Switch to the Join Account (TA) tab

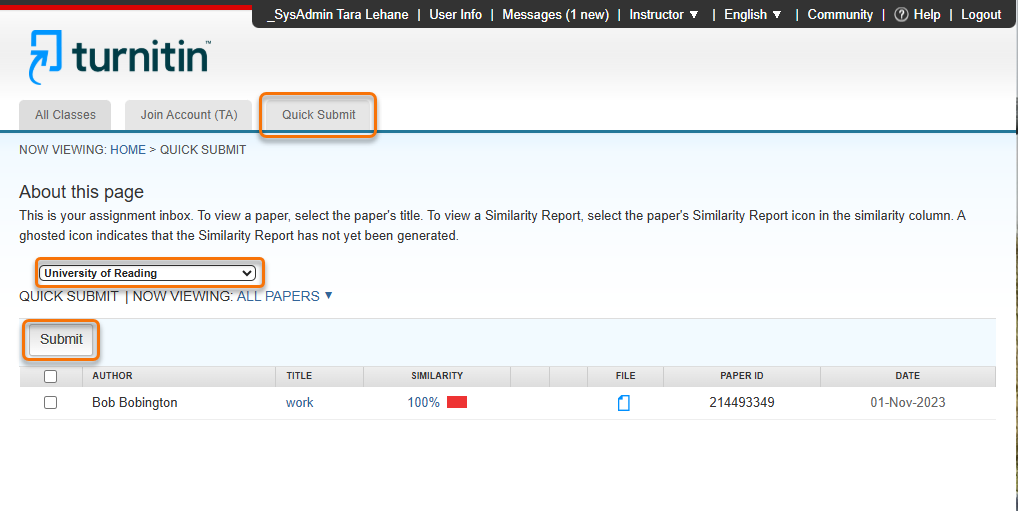189,115
